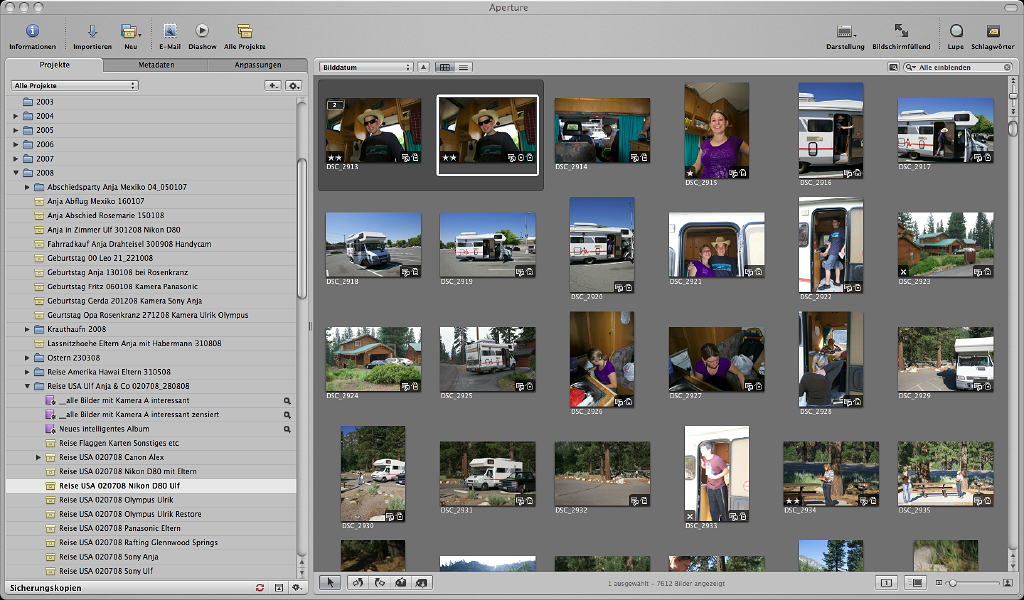
Task: Select thumbnail DSC_2915
Action: point(716,131)
